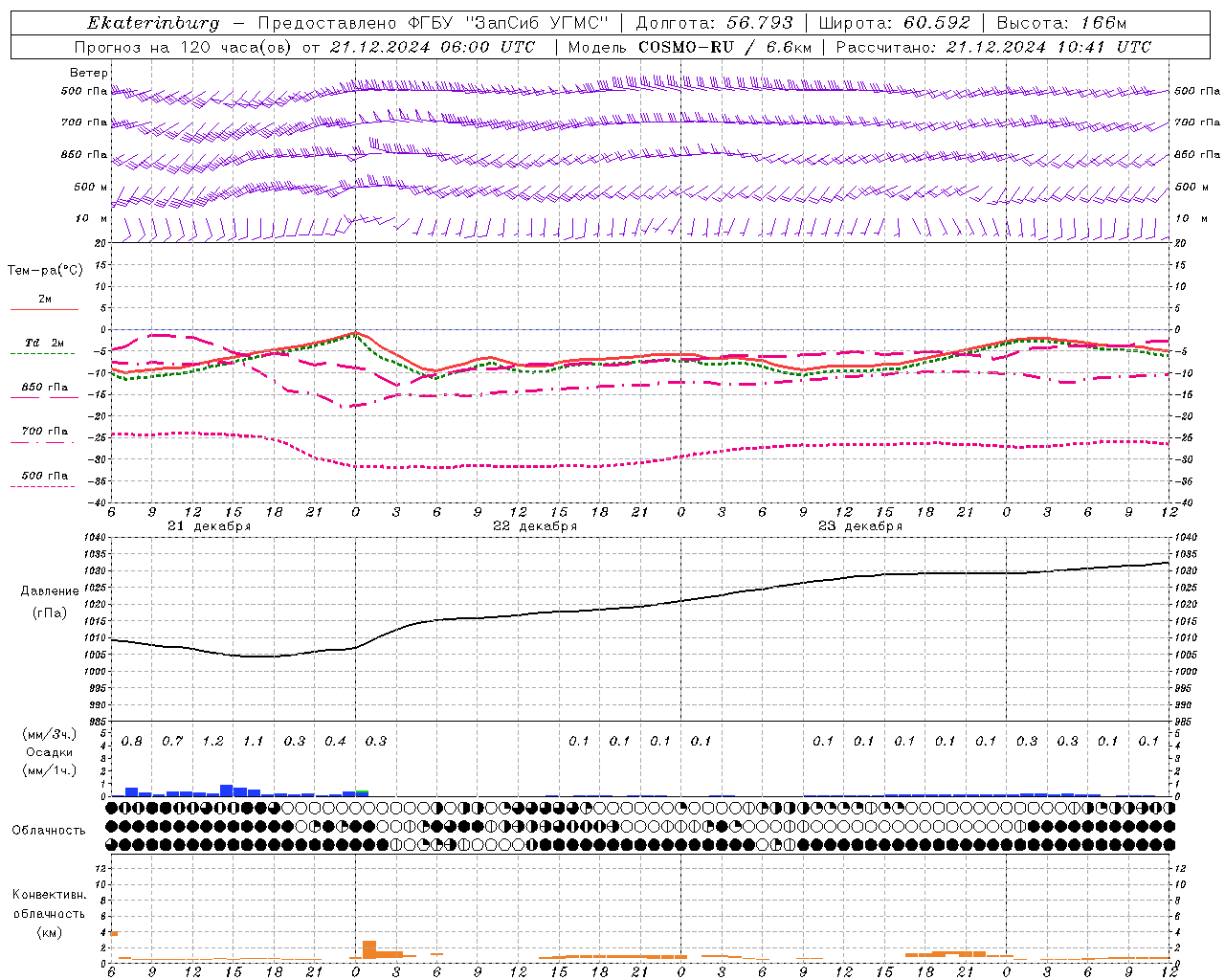This screenshot has height=980, width=1225.
Task: Click the '0.4' three-hour precipitation value
Action: click(335, 741)
